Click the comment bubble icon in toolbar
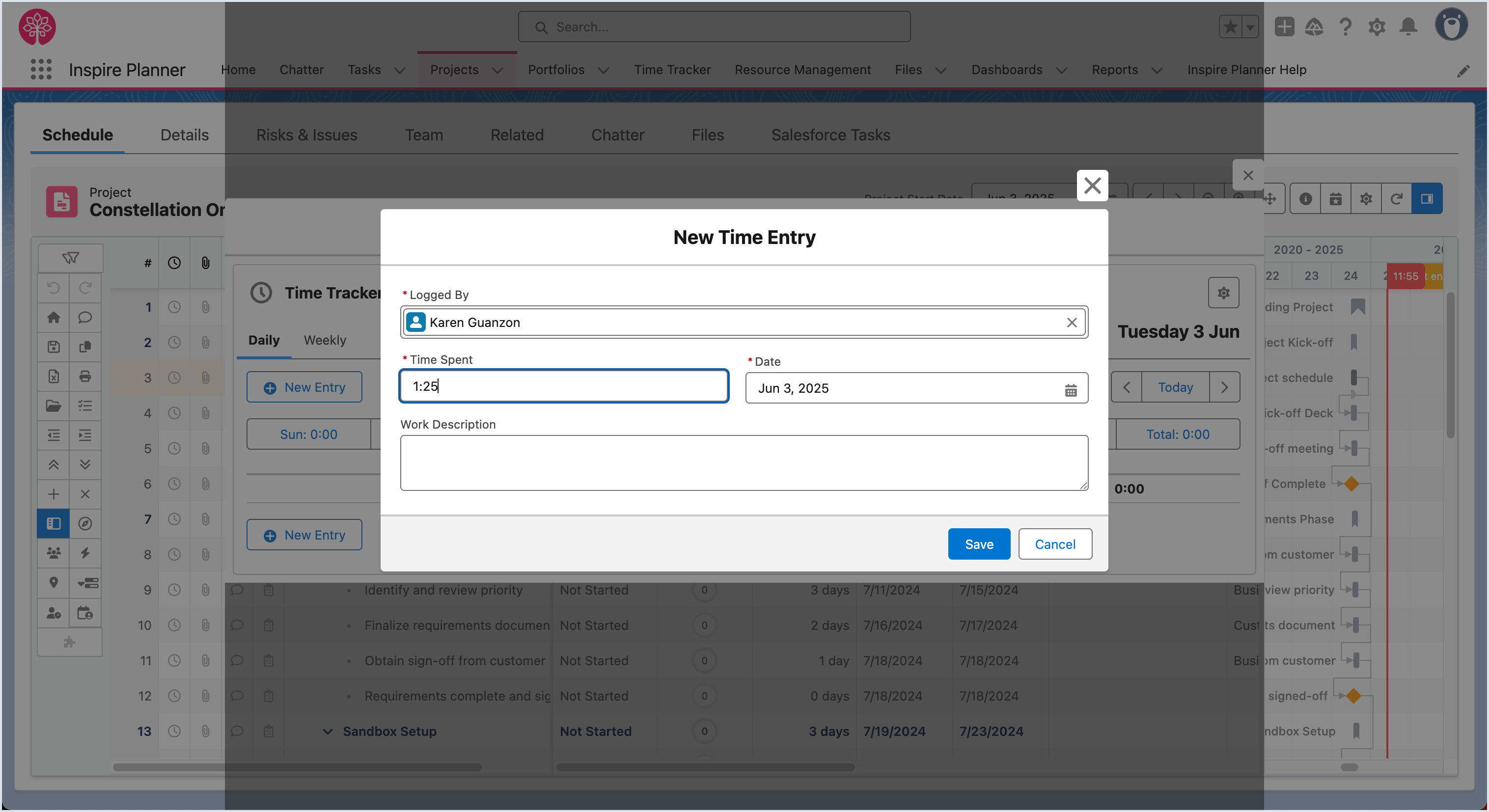Viewport: 1489px width, 812px height. [x=85, y=317]
